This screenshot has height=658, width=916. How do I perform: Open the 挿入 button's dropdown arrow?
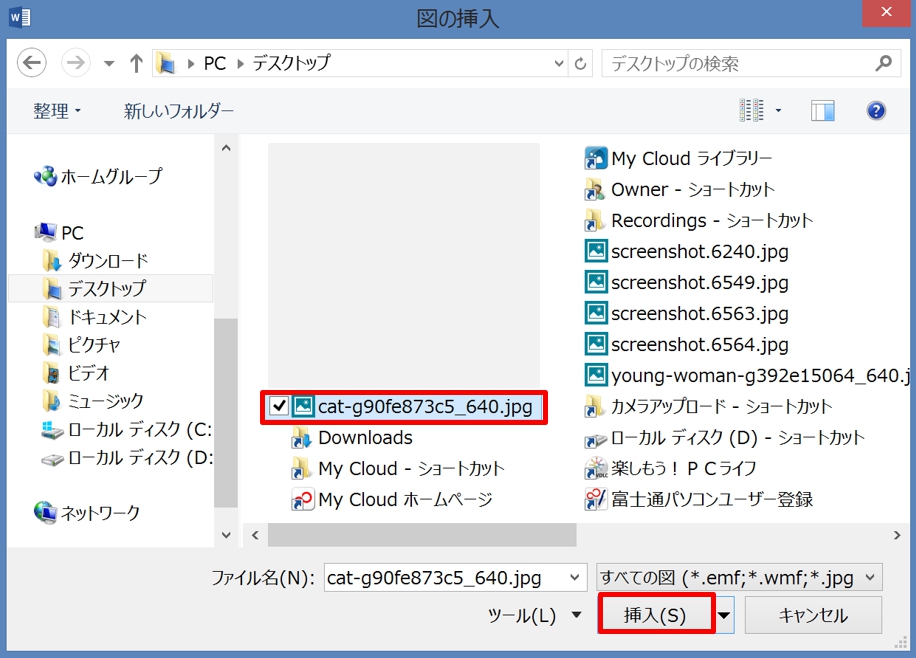[x=724, y=615]
